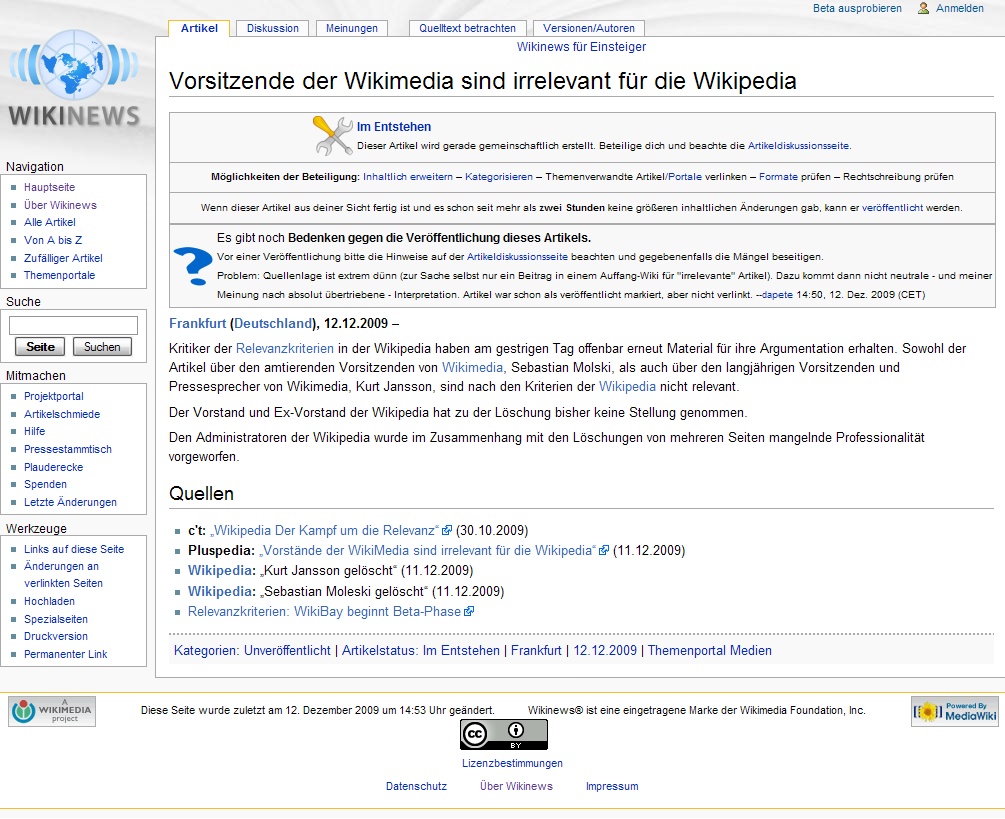Click the wrench and screwdriver icon
This screenshot has height=819, width=1005.
(x=333, y=135)
